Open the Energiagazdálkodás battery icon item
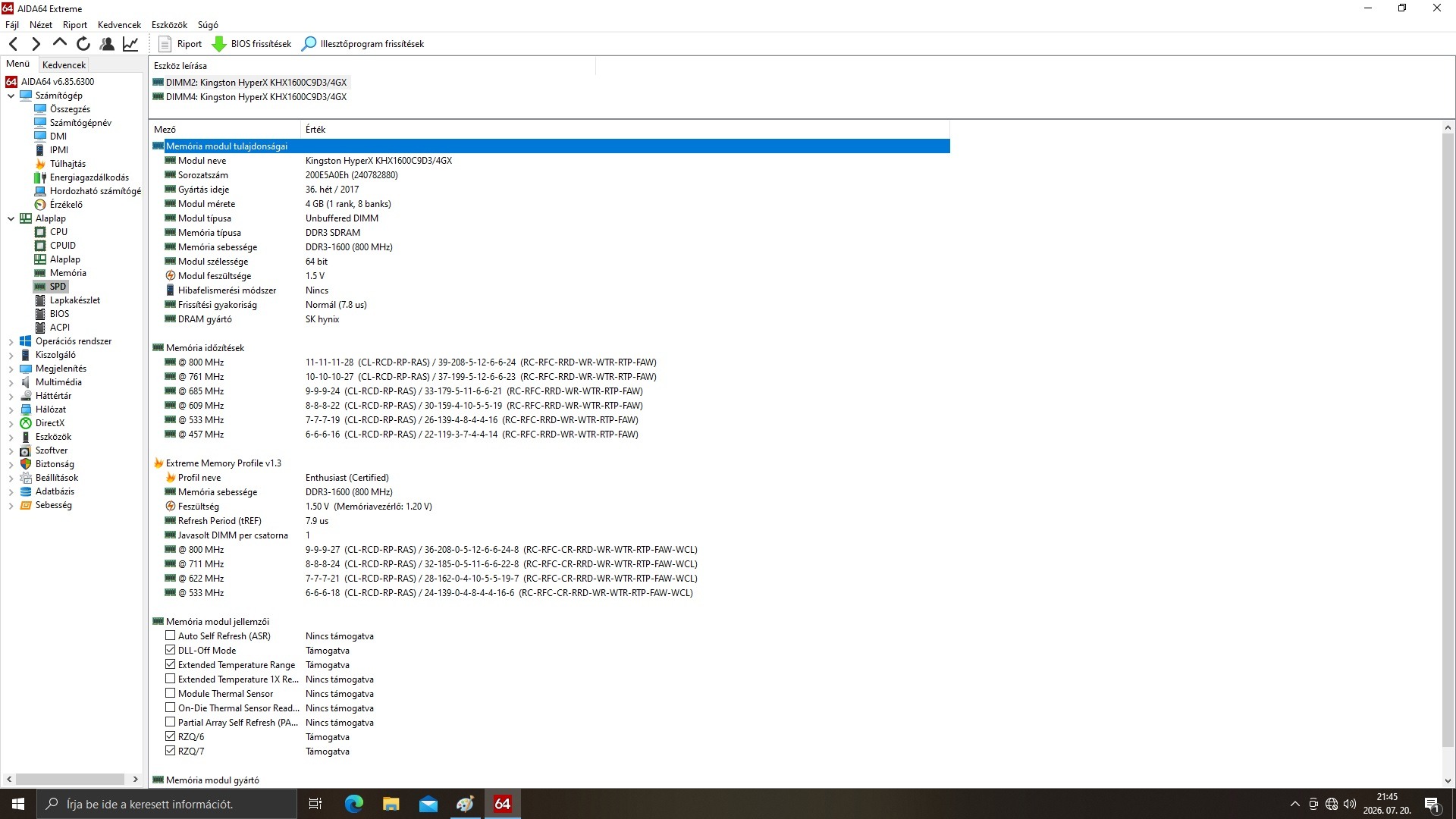Screen dimensions: 1456x819 click(x=40, y=177)
